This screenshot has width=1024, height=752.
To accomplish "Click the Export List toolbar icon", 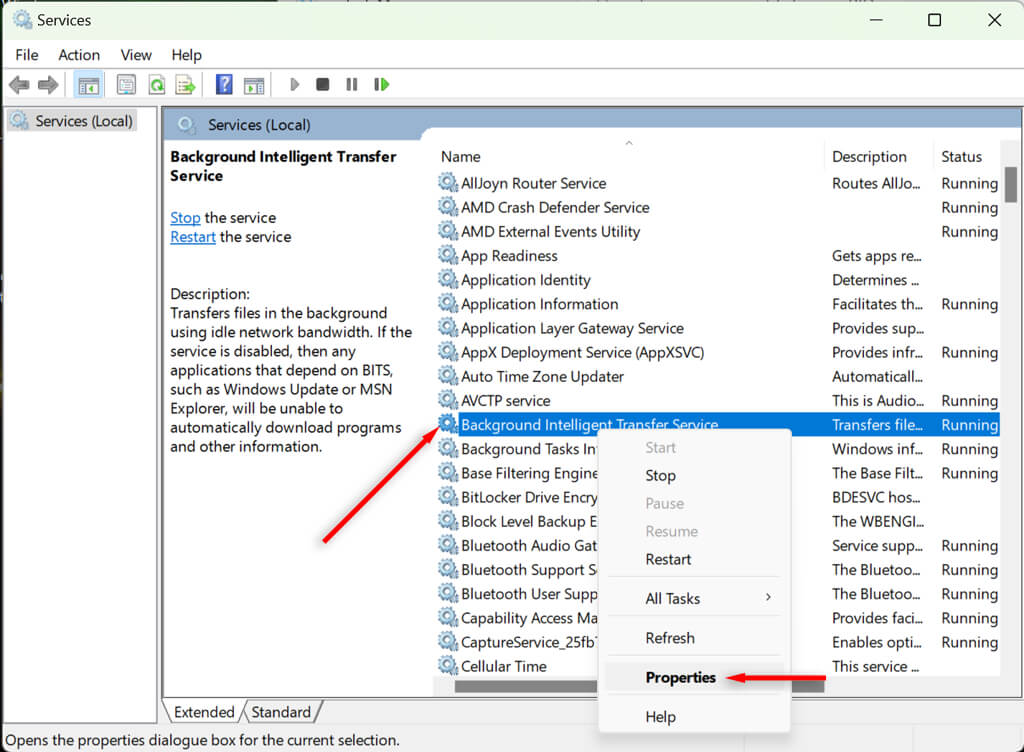I will [x=185, y=85].
